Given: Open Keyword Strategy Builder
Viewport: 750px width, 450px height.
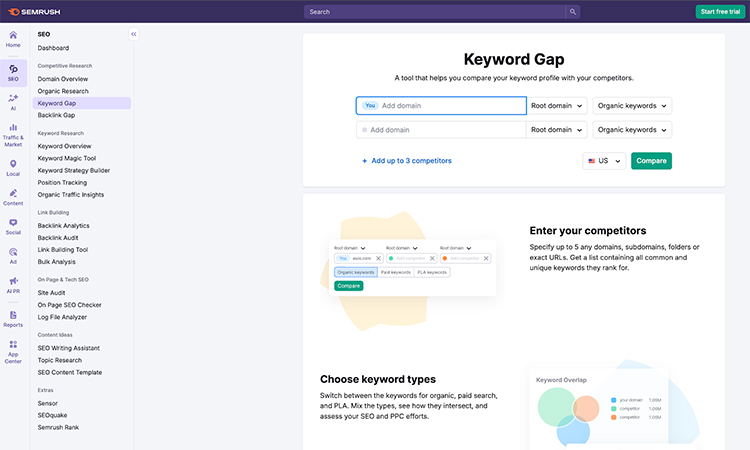Looking at the screenshot, I should [74, 170].
